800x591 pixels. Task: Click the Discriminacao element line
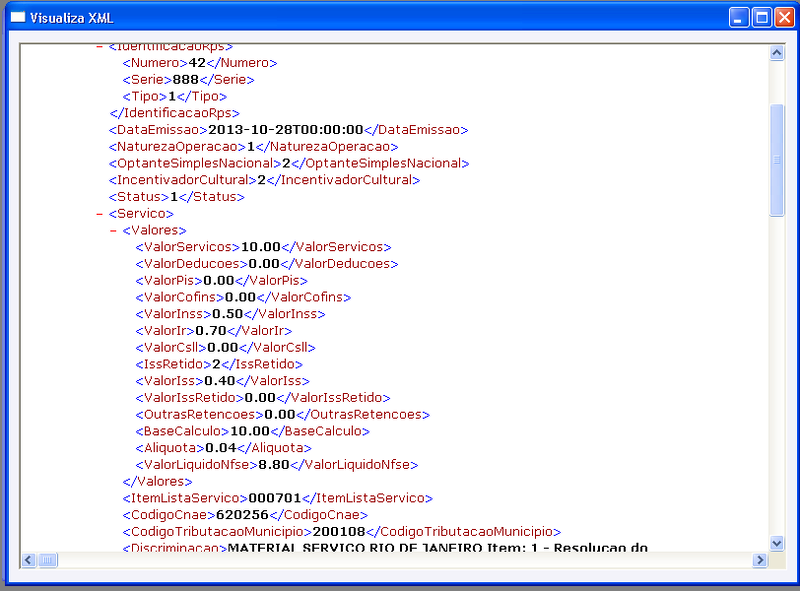385,548
